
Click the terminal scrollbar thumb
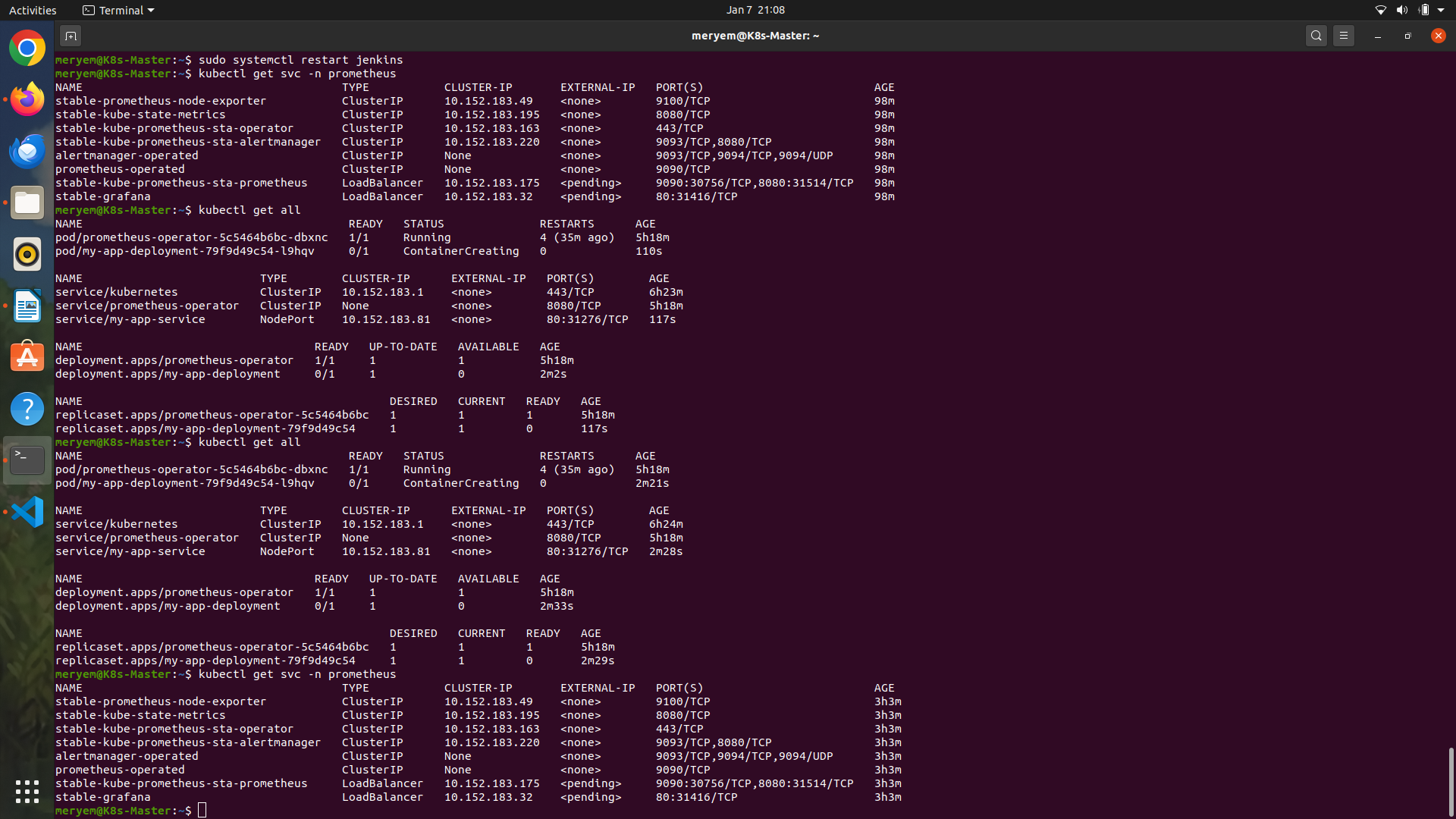point(1451,781)
